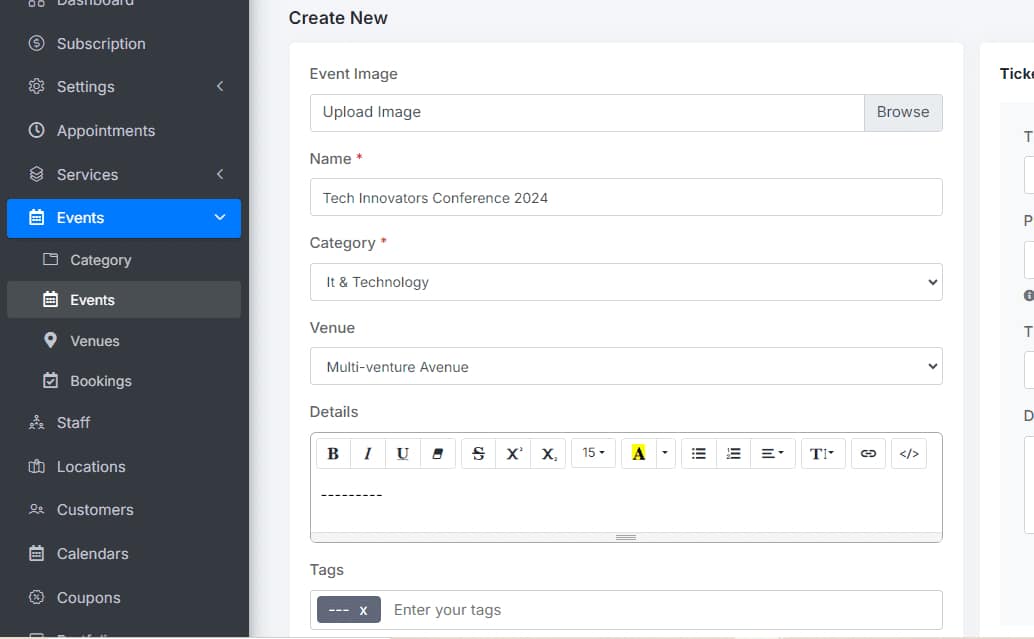
Task: Switch editor to code view
Action: 908,453
